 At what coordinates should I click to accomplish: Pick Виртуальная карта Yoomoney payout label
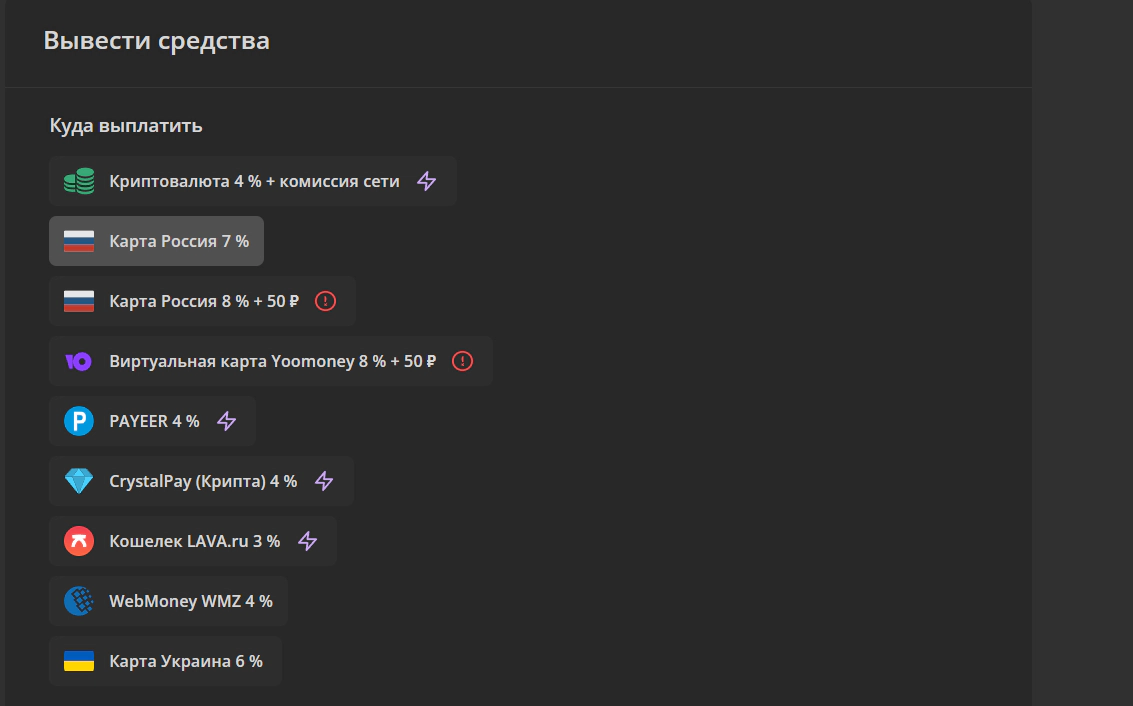pos(272,361)
